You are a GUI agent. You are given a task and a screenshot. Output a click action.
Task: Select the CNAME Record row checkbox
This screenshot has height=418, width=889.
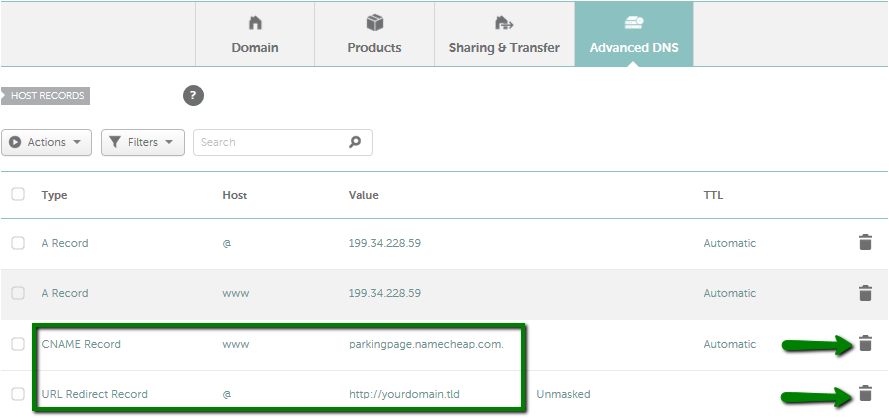(18, 344)
